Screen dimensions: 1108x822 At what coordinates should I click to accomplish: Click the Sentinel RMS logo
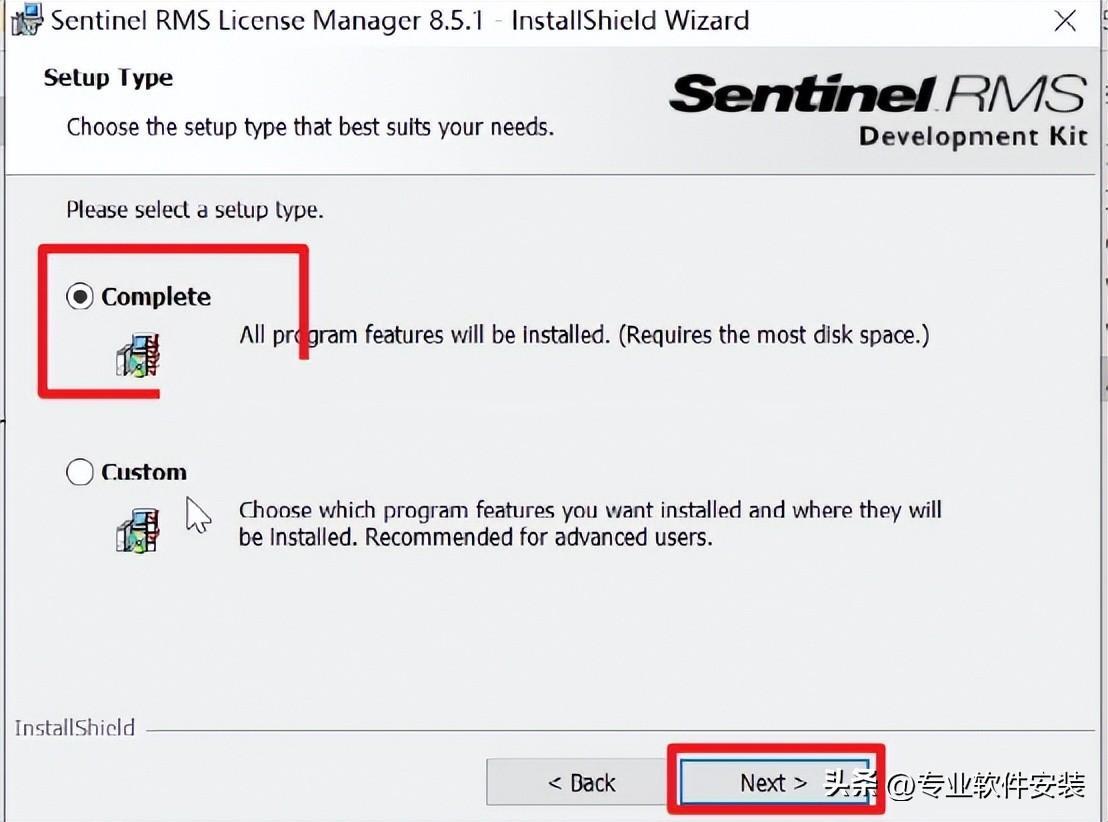click(x=876, y=95)
